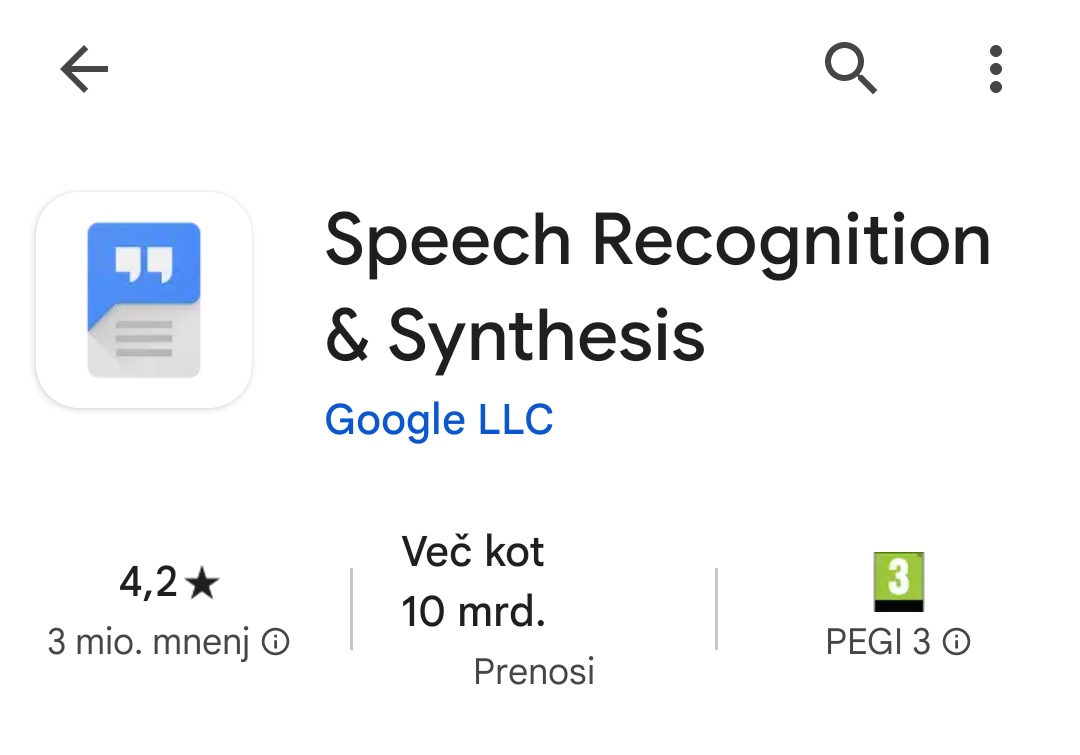Viewport: 1080px width, 755px height.
Task: Open reviews via 3 mio. mnenj text
Action: pyautogui.click(x=148, y=642)
